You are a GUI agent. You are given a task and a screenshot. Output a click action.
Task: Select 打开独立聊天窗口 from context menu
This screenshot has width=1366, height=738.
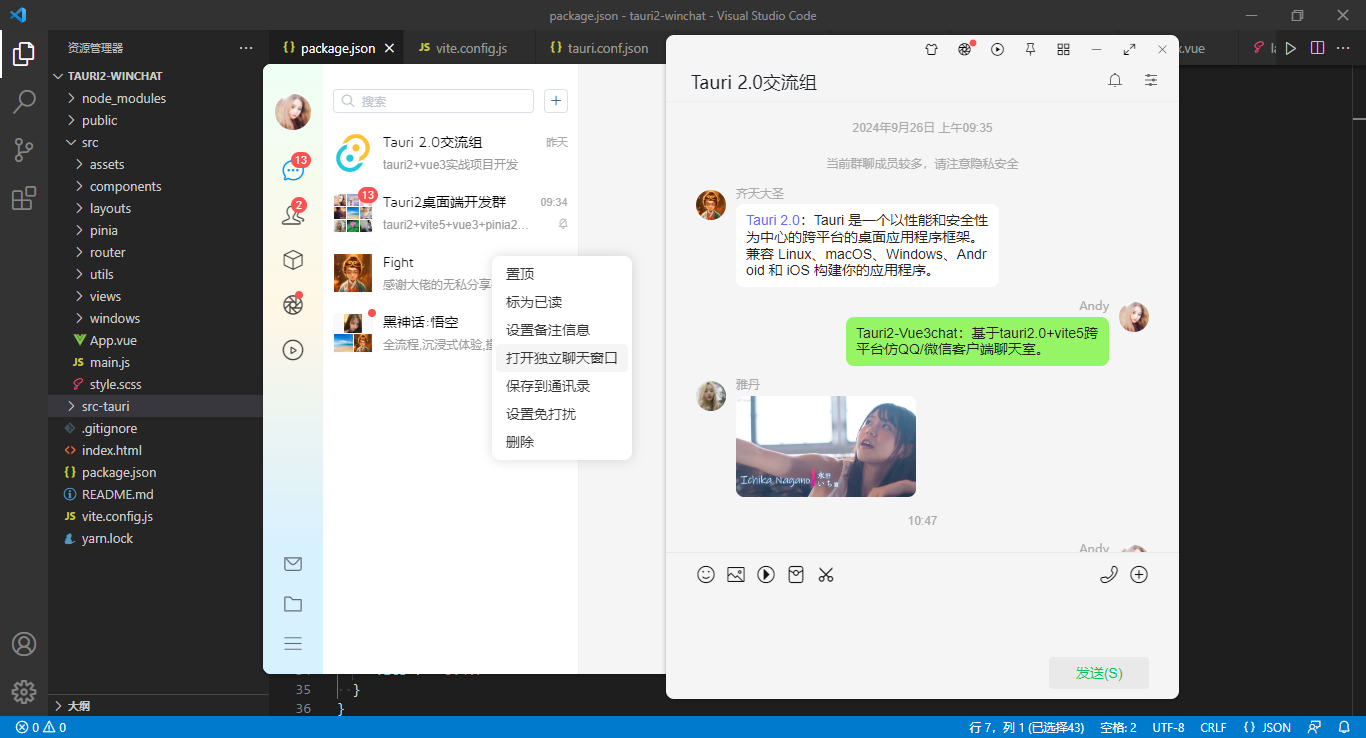coord(561,358)
